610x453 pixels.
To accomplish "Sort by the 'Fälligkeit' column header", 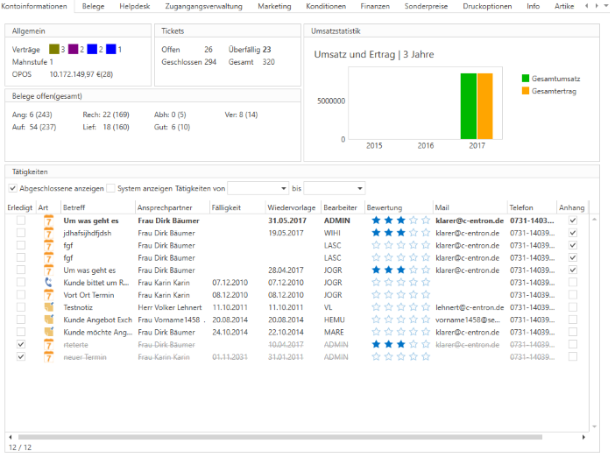I will click(x=226, y=207).
